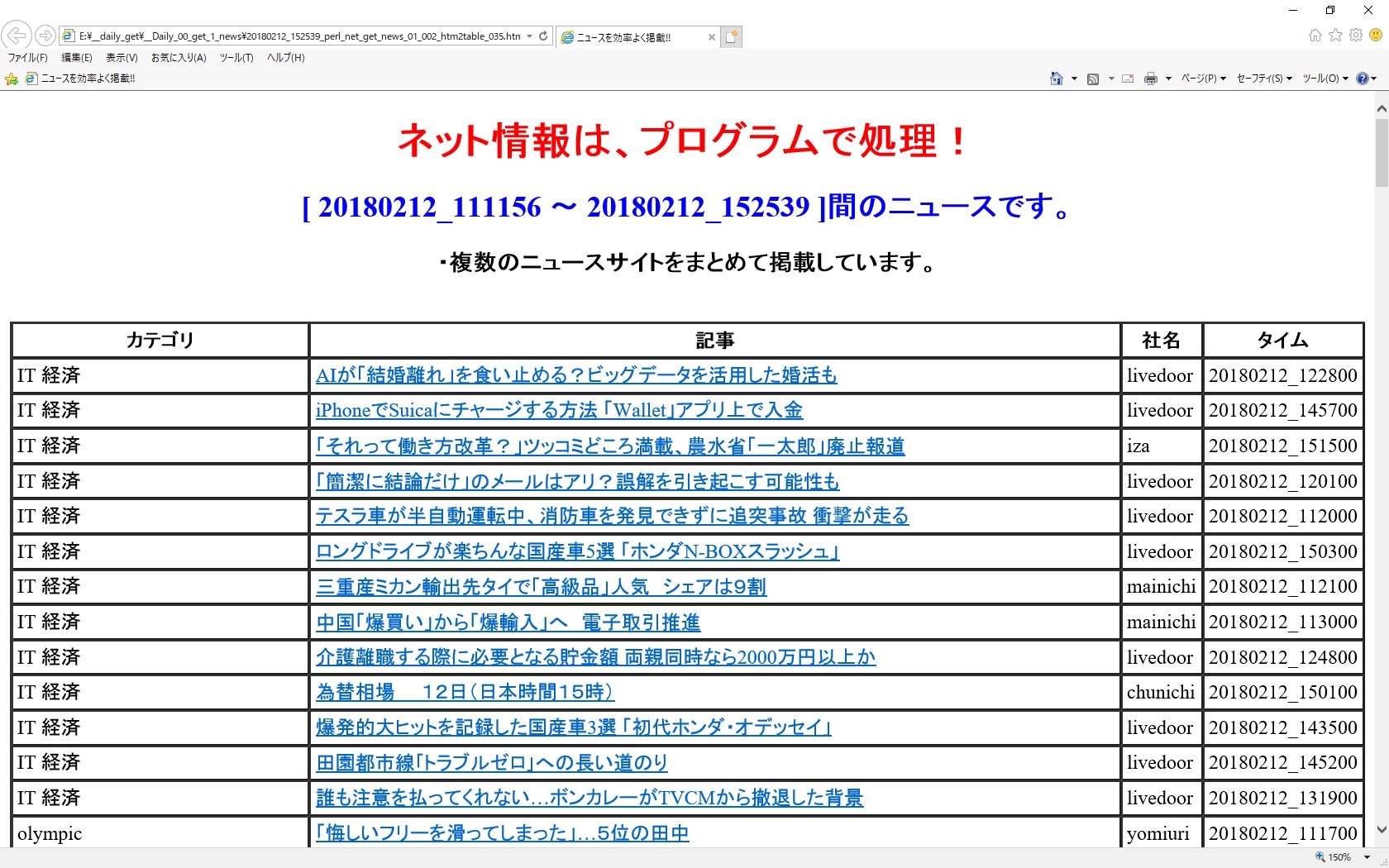The width and height of the screenshot is (1389, 868).
Task: Open the 表示(V) menu
Action: point(122,58)
